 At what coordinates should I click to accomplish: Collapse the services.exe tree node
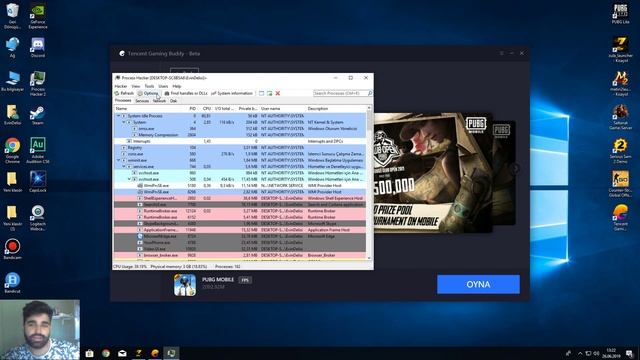pyautogui.click(x=124, y=167)
